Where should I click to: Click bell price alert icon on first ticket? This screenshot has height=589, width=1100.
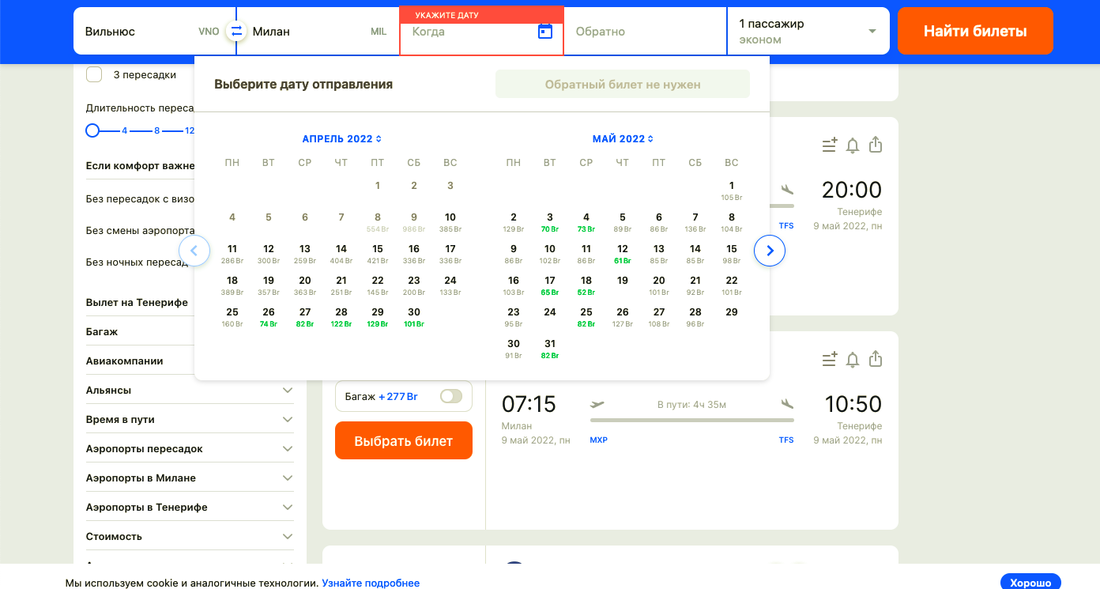[852, 146]
